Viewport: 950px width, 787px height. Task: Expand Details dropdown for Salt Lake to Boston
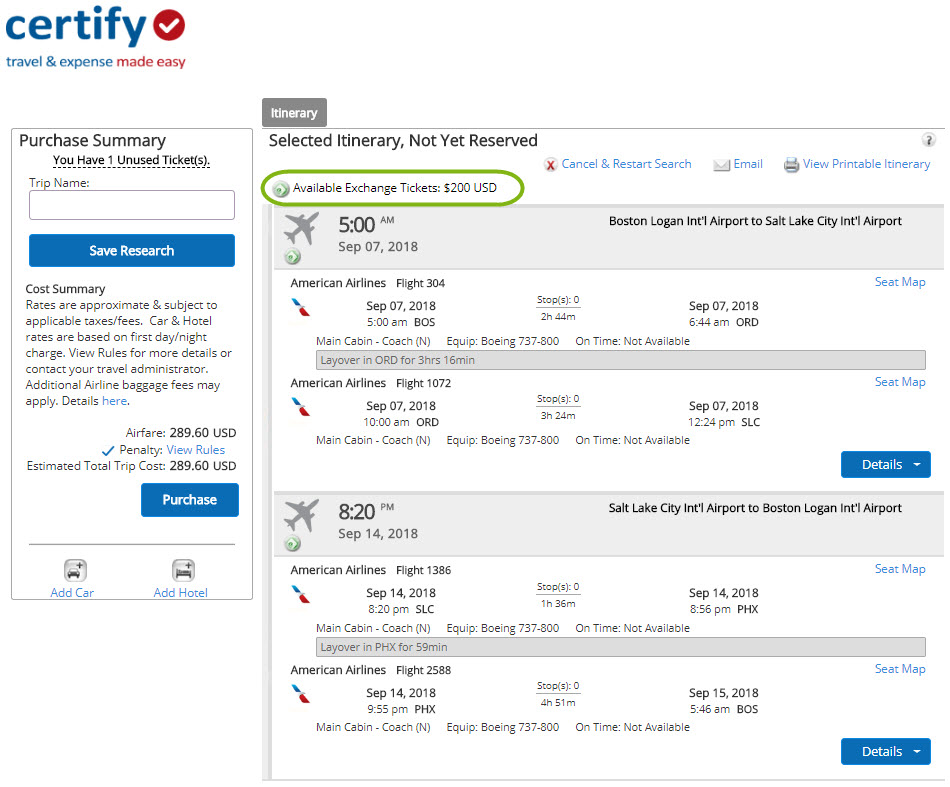click(885, 751)
